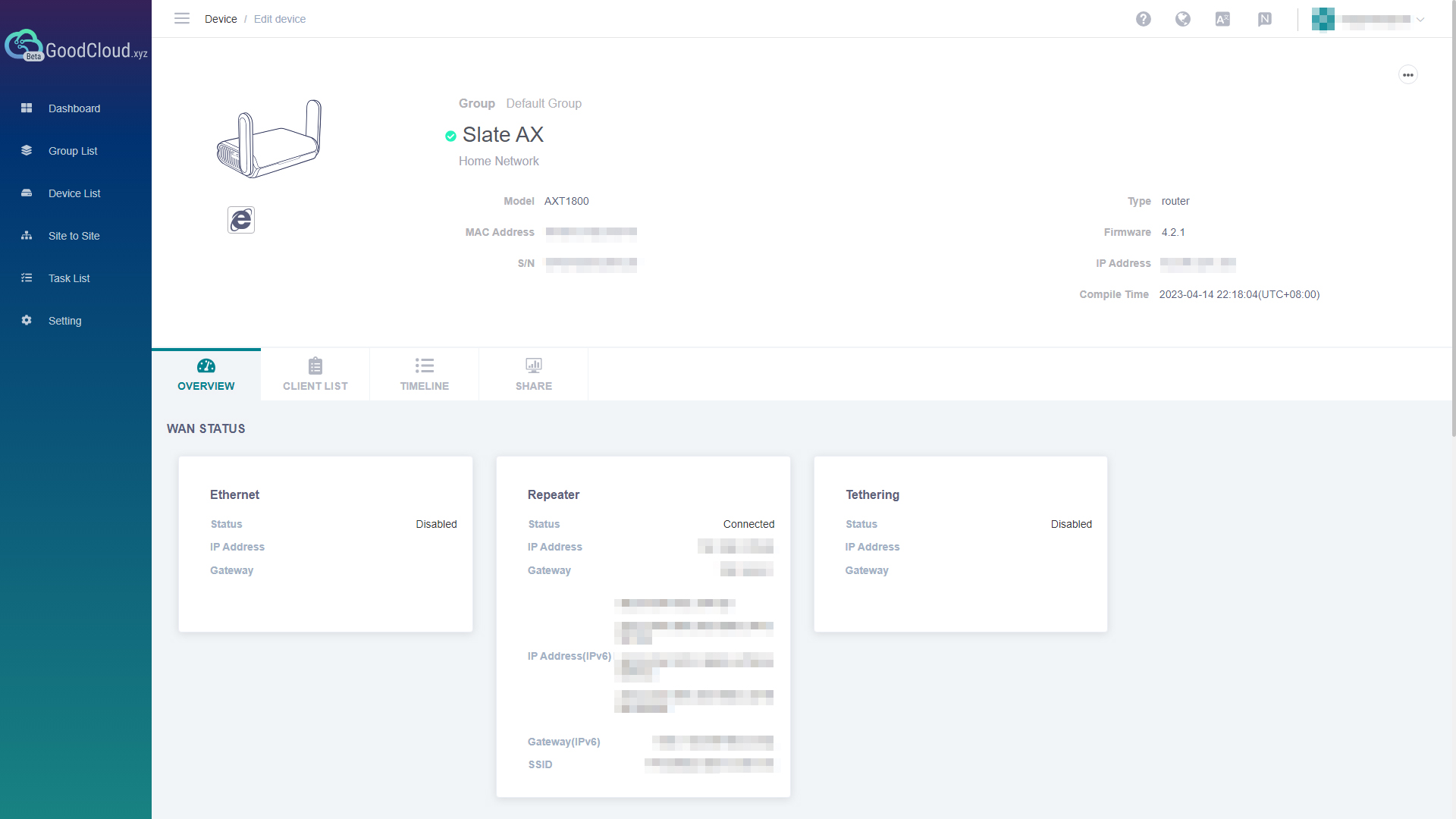This screenshot has width=1456, height=819.
Task: Click the page vertical scrollbar
Action: pyautogui.click(x=1453, y=218)
